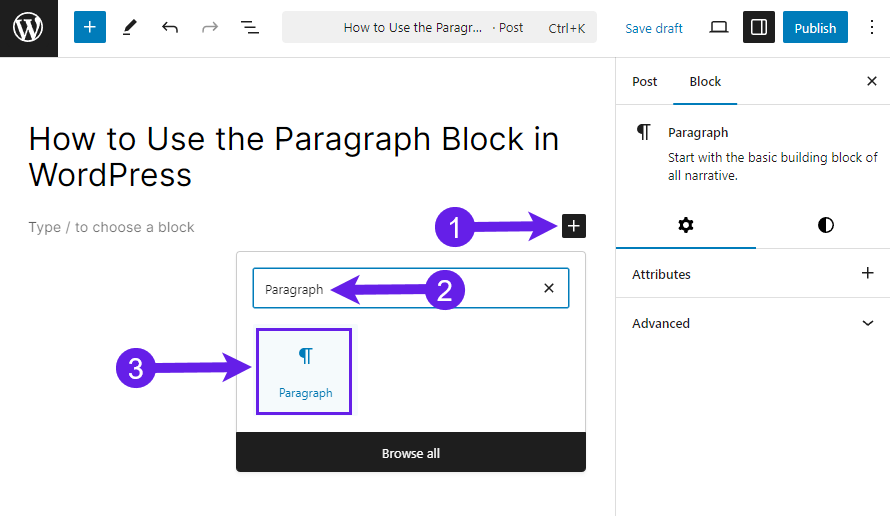Click the WordPress logo icon

pyautogui.click(x=28, y=28)
